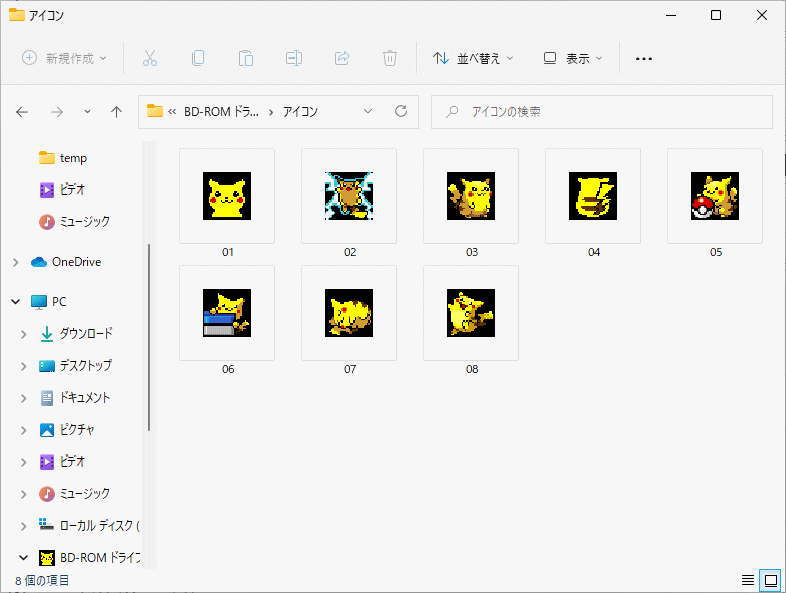
Task: Expand the ローカル ディスク tree node
Action: click(24, 526)
